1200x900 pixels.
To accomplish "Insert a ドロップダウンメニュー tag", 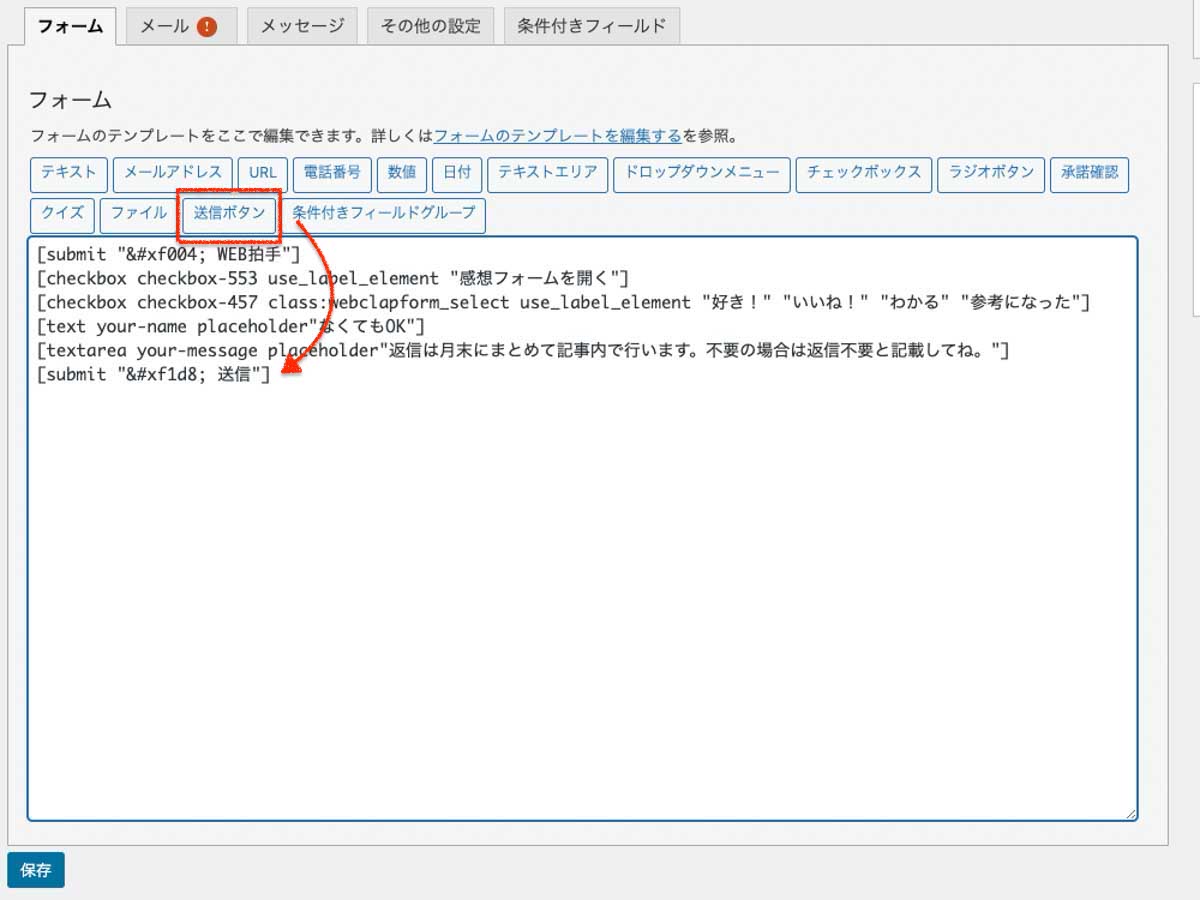I will click(701, 173).
